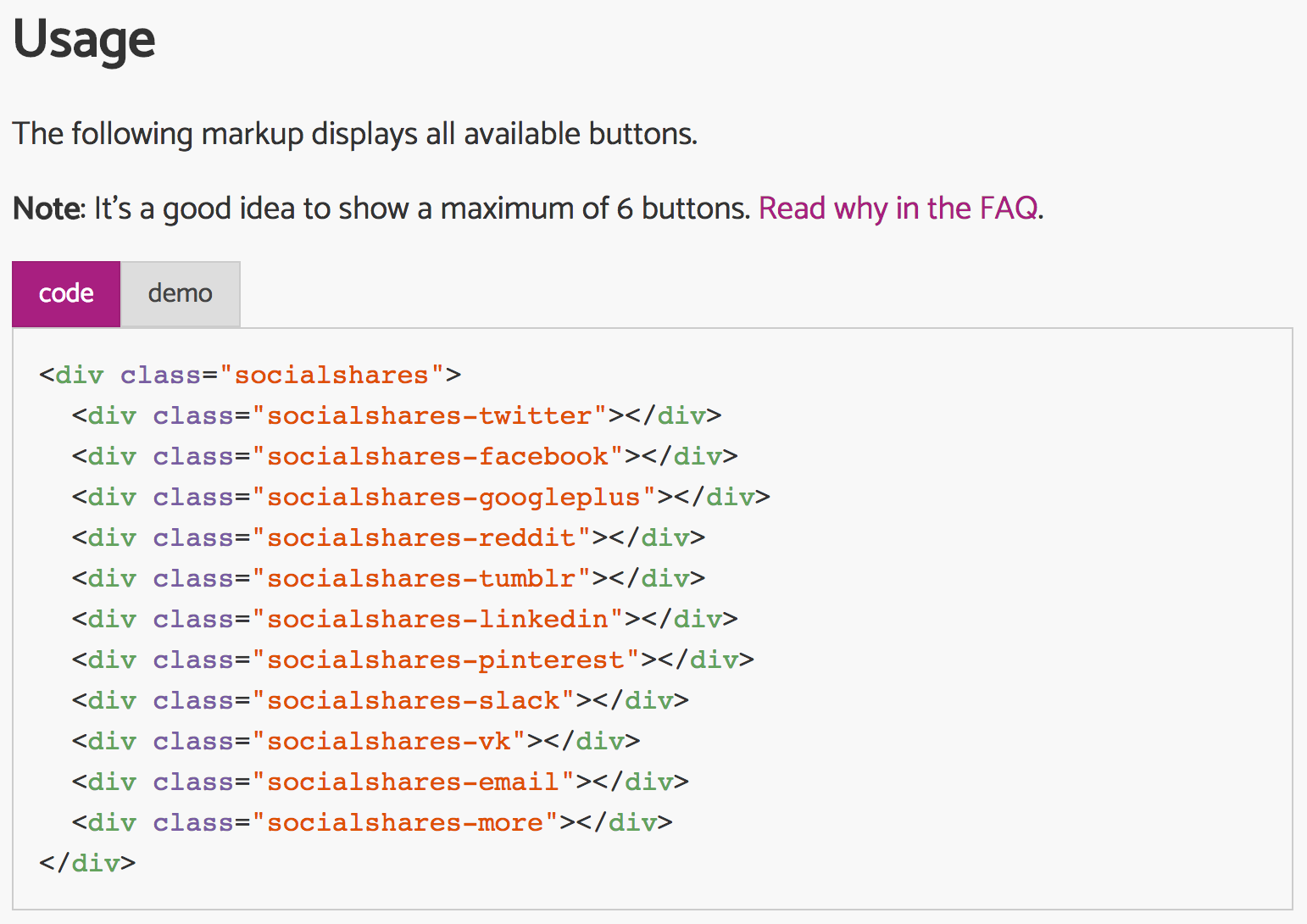Select the socialshares-more div line
The height and width of the screenshot is (924, 1307).
tap(371, 821)
